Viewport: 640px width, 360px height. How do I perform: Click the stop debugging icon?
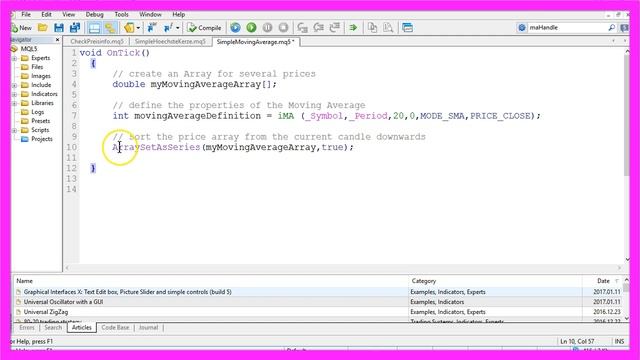click(x=283, y=28)
